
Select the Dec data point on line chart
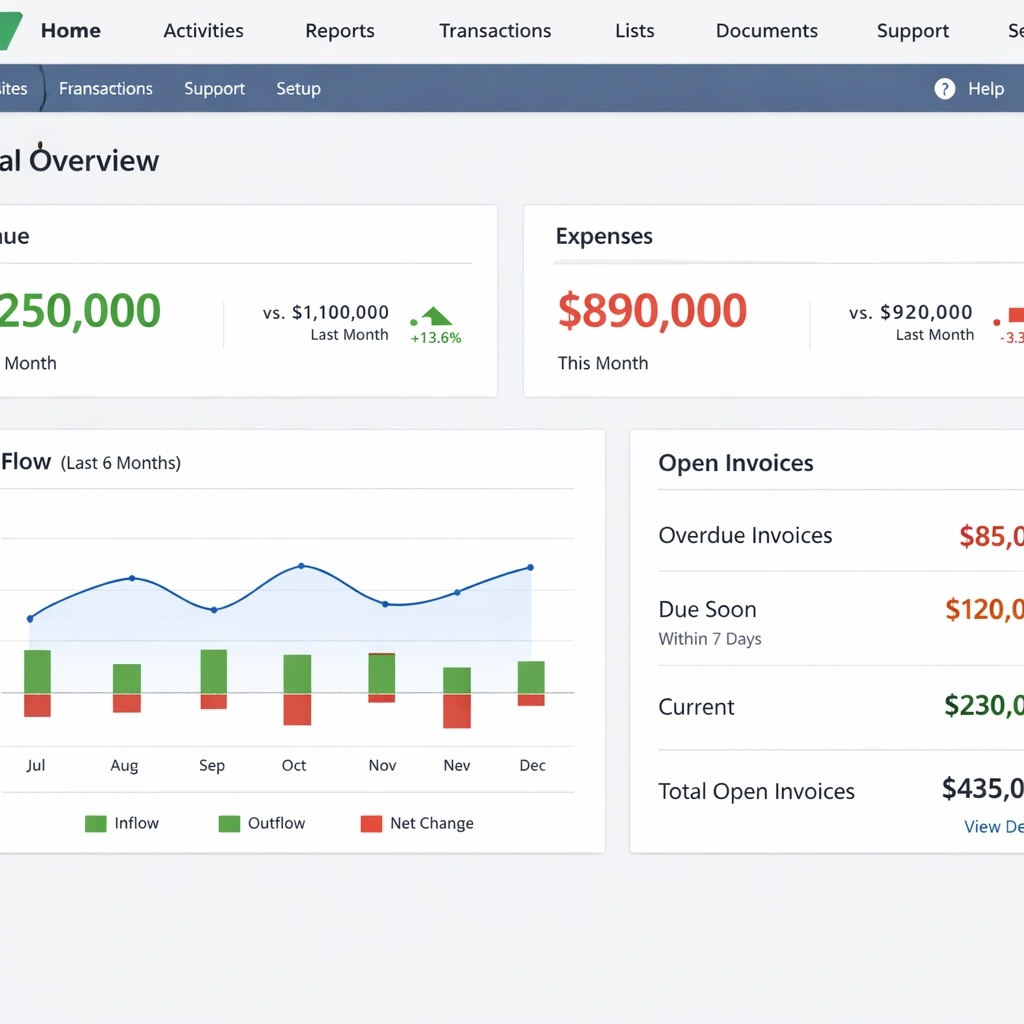pos(530,568)
